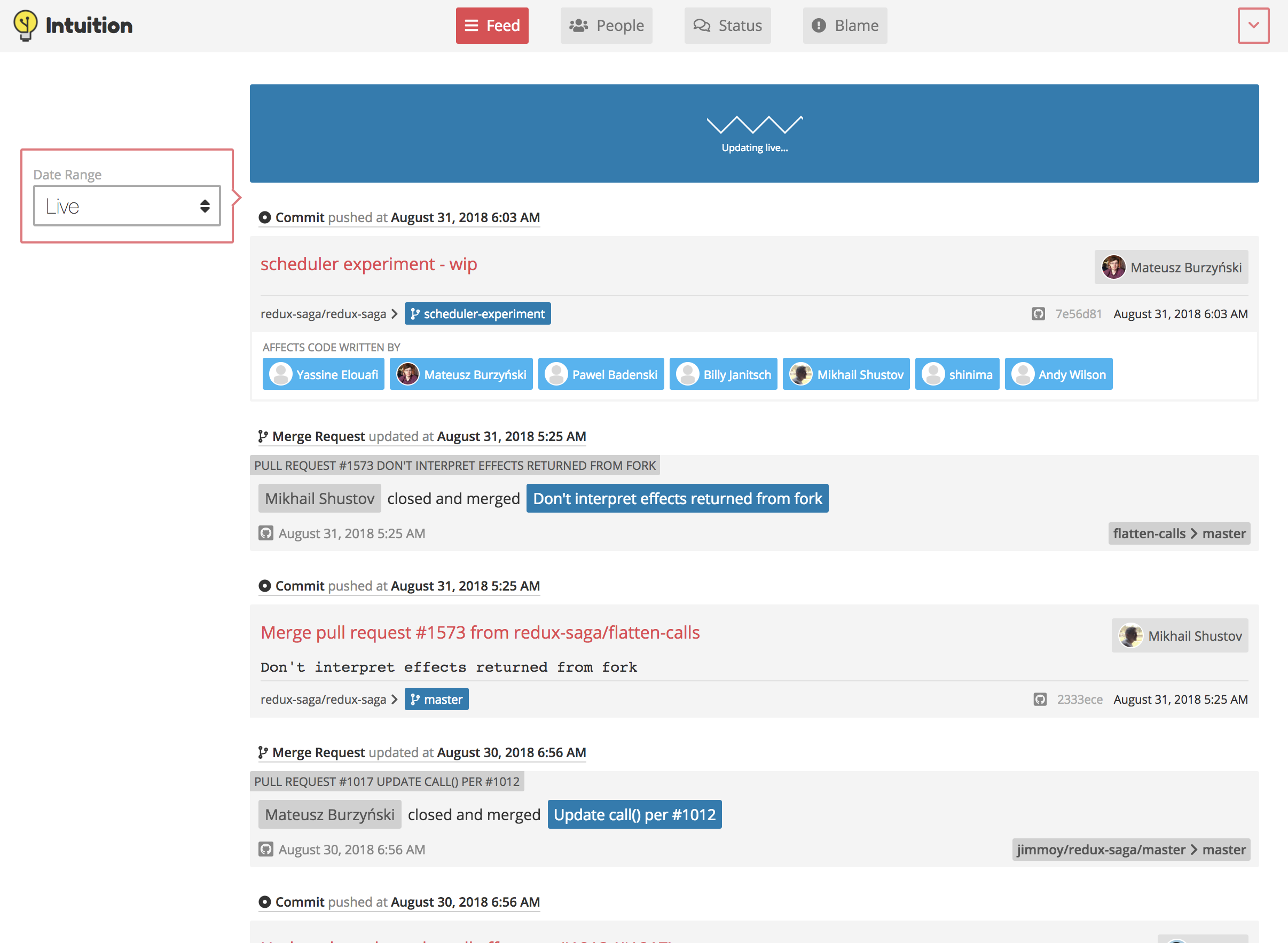Click the Update call() per #1012 button
Viewport: 1288px width, 943px height.
(x=634, y=814)
